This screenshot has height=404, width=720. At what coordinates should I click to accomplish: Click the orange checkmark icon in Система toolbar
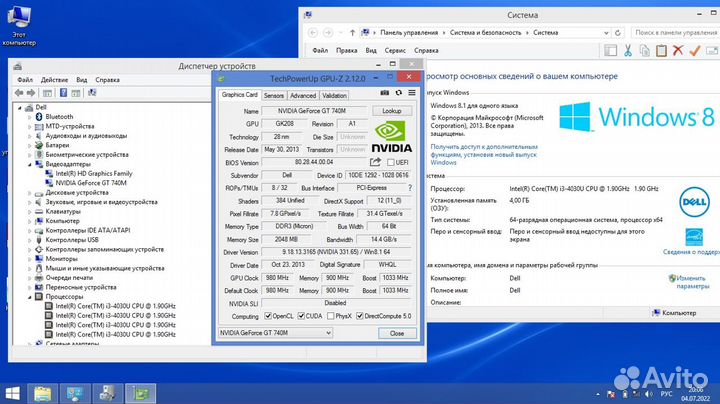tap(695, 50)
